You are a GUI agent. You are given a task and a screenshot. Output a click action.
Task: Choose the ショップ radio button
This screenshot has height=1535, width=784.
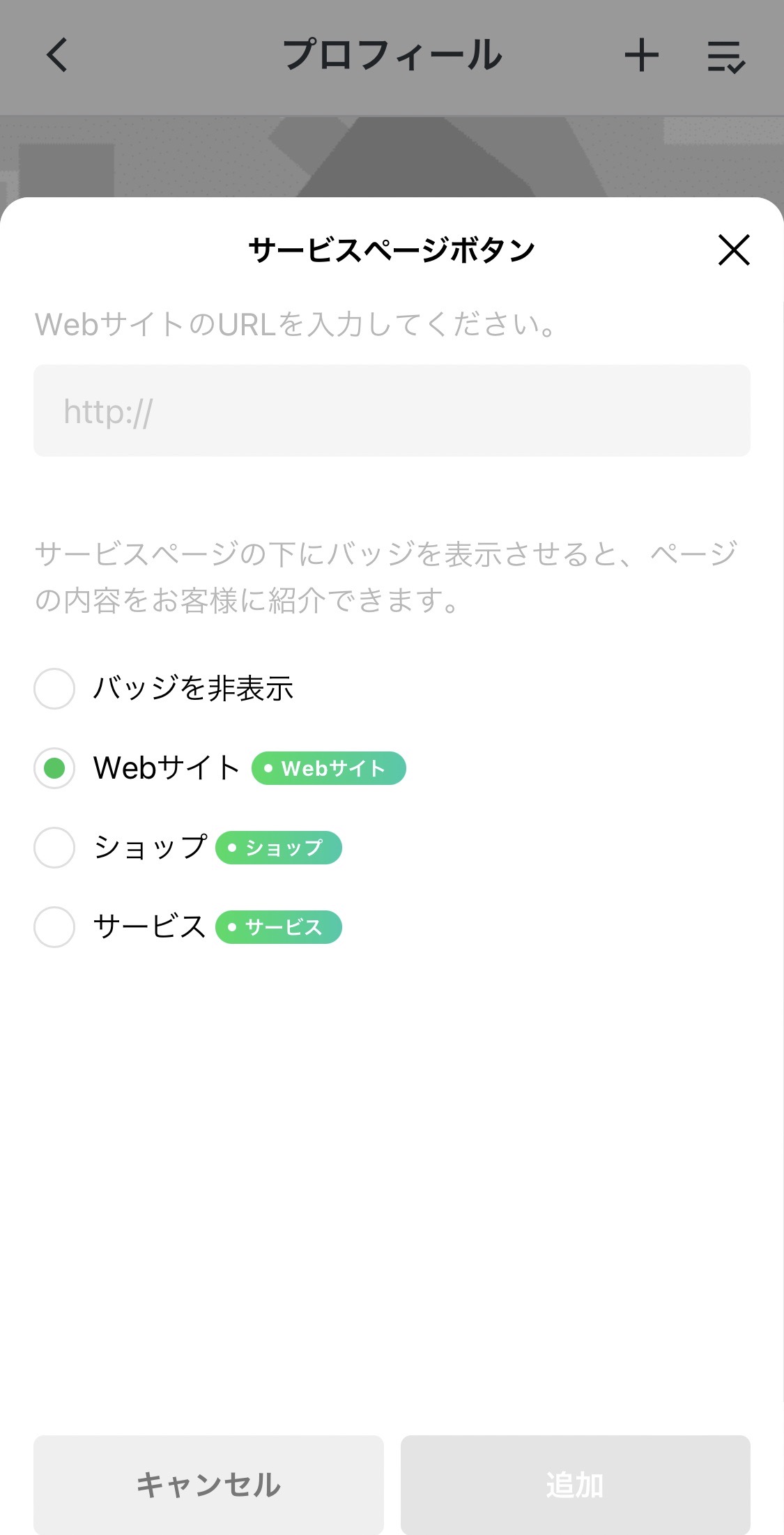pyautogui.click(x=54, y=848)
